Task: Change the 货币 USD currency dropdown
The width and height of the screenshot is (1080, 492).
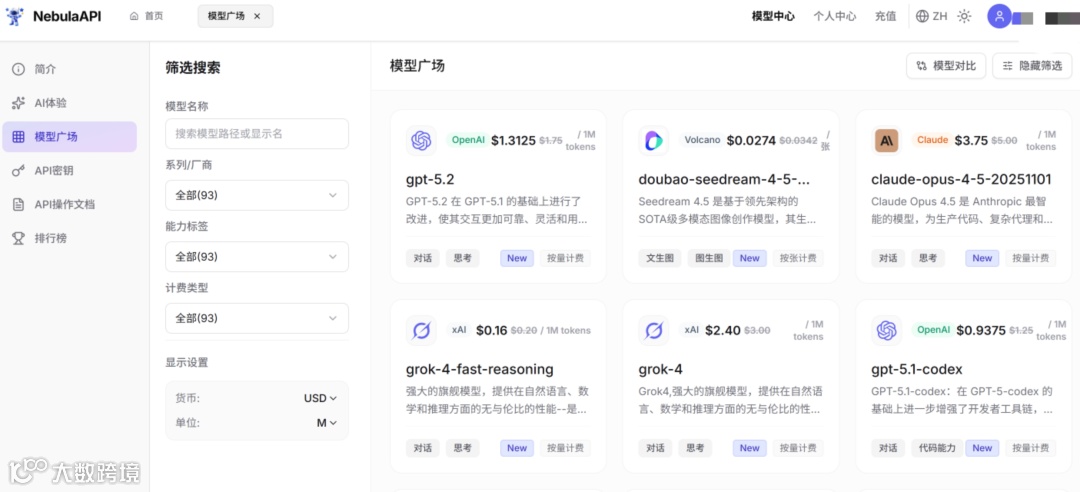Action: tap(320, 398)
